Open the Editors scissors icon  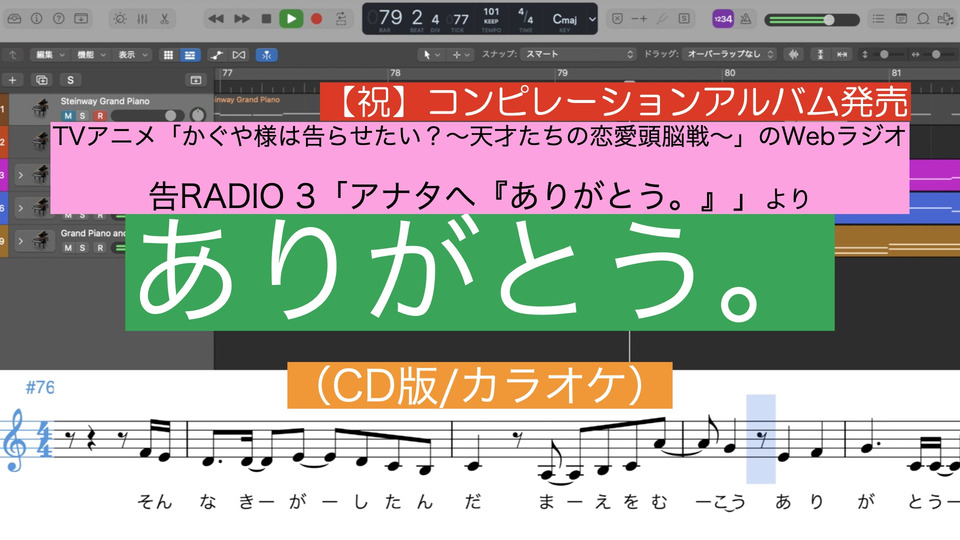pyautogui.click(x=164, y=18)
